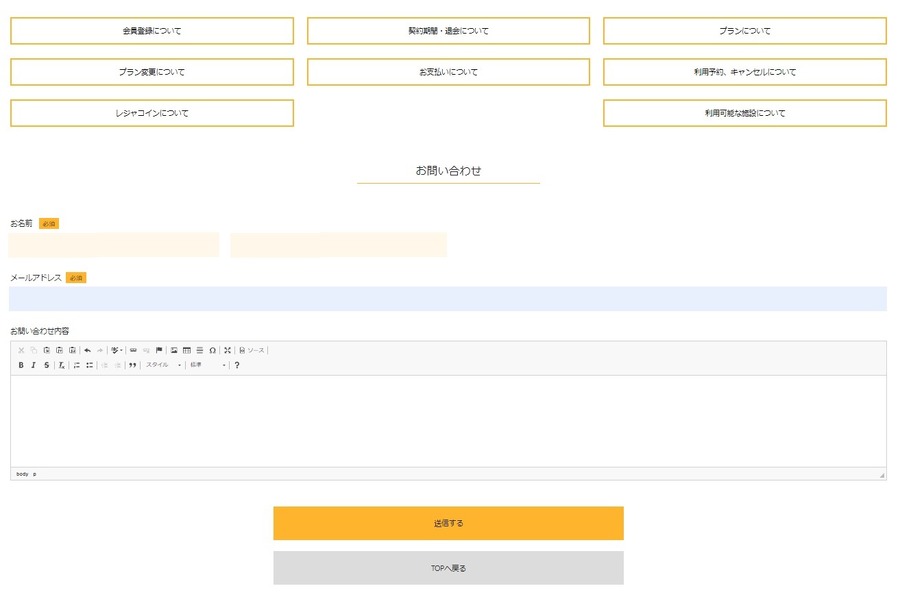Open お支払いについて FAQ category
Viewport: 900px width, 597px height.
448,72
